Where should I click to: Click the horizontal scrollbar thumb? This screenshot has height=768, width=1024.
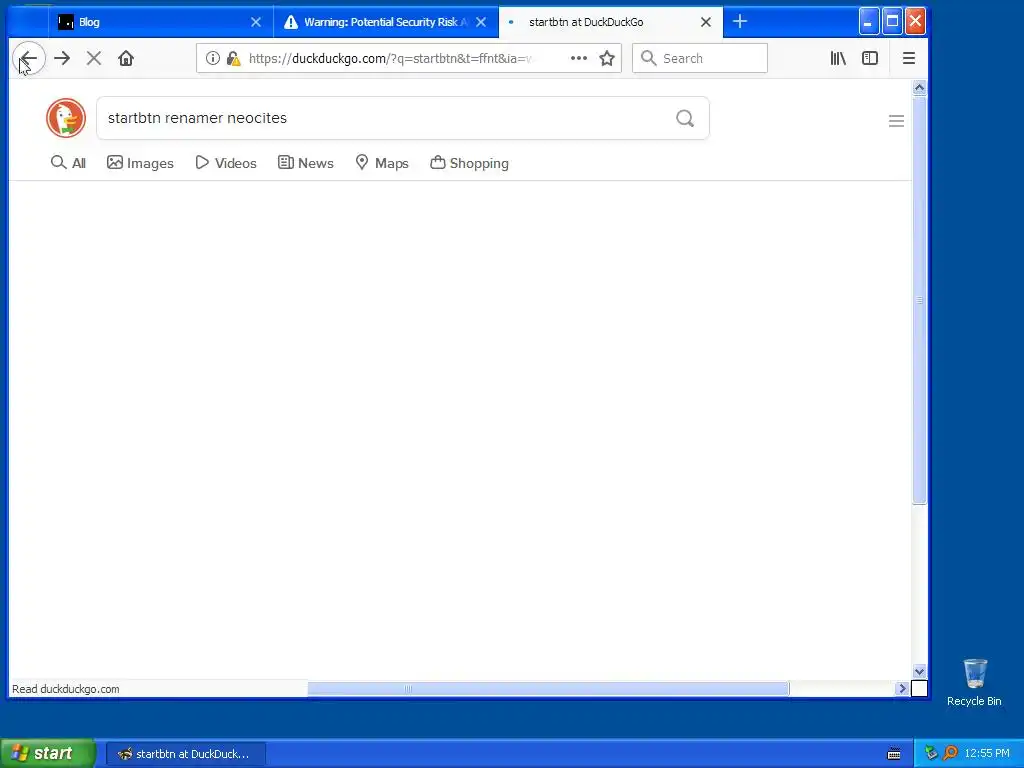click(549, 688)
